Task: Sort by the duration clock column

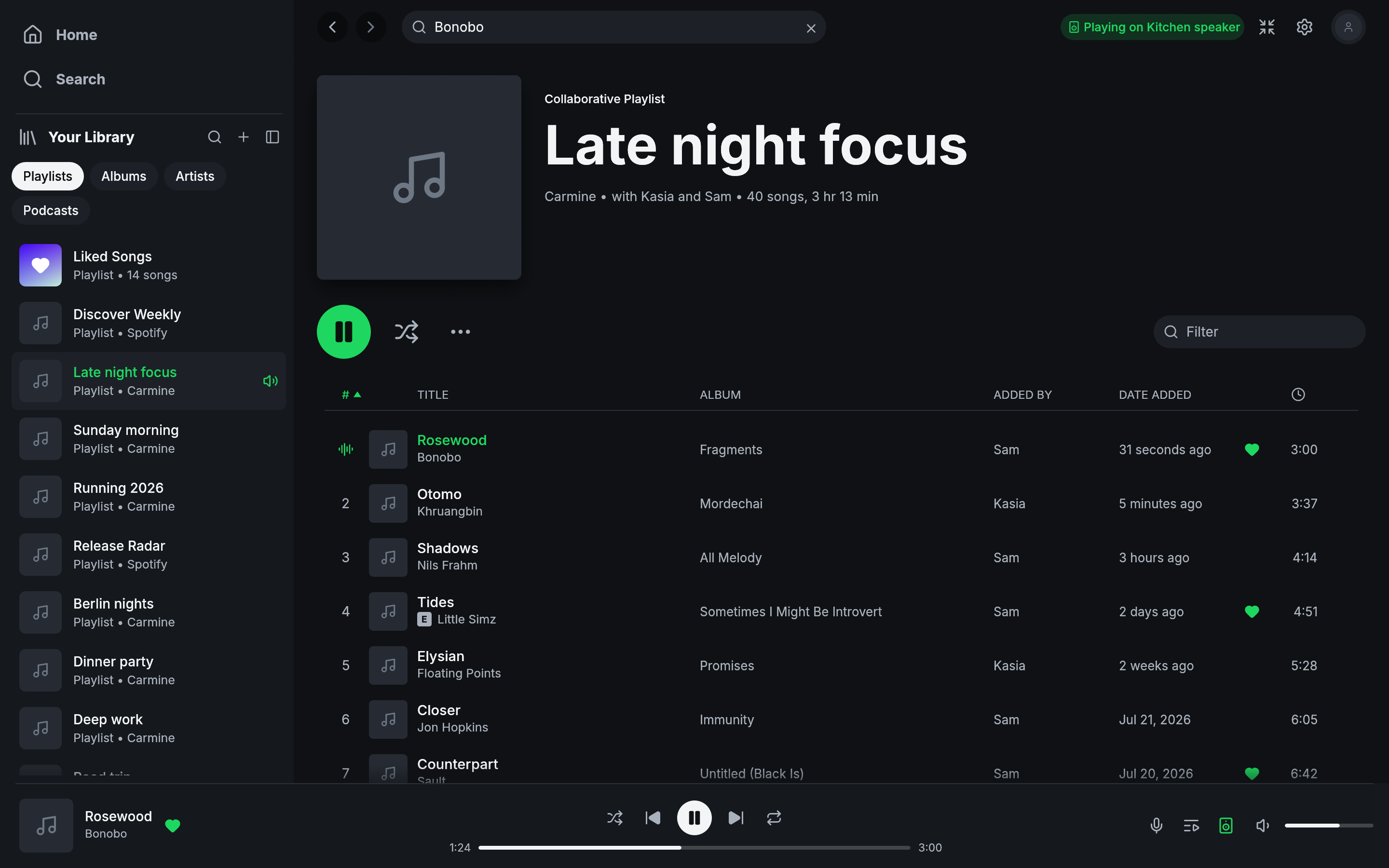Action: tap(1298, 394)
